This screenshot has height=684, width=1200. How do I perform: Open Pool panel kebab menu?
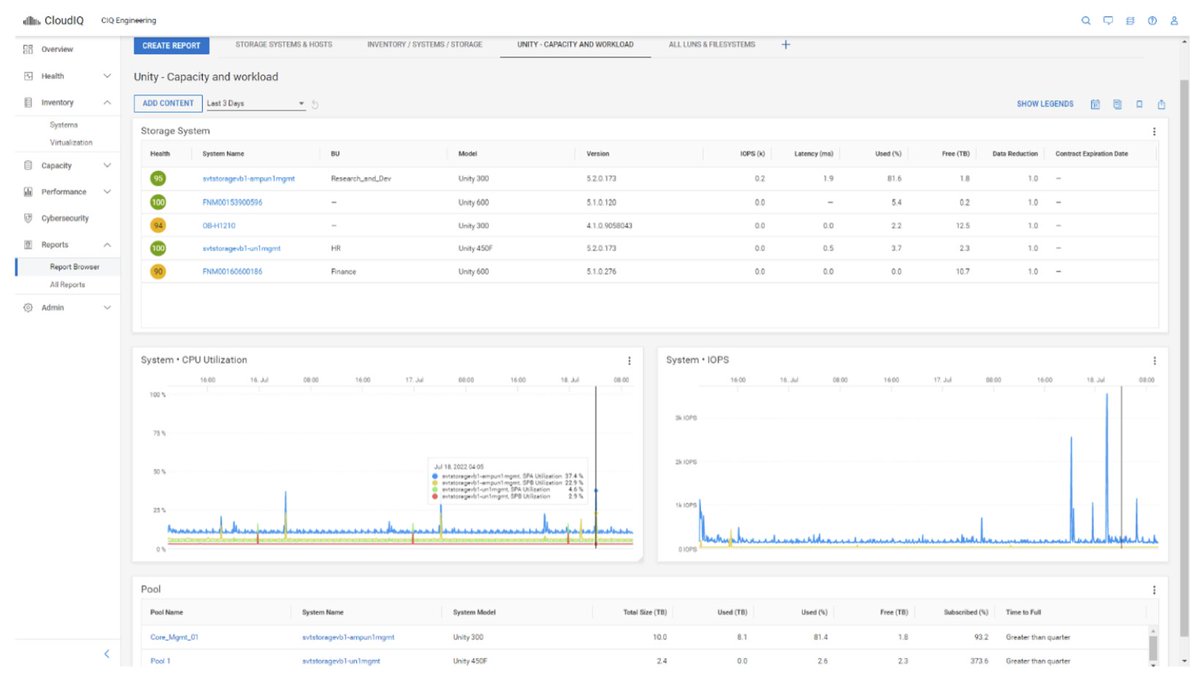click(x=1154, y=590)
